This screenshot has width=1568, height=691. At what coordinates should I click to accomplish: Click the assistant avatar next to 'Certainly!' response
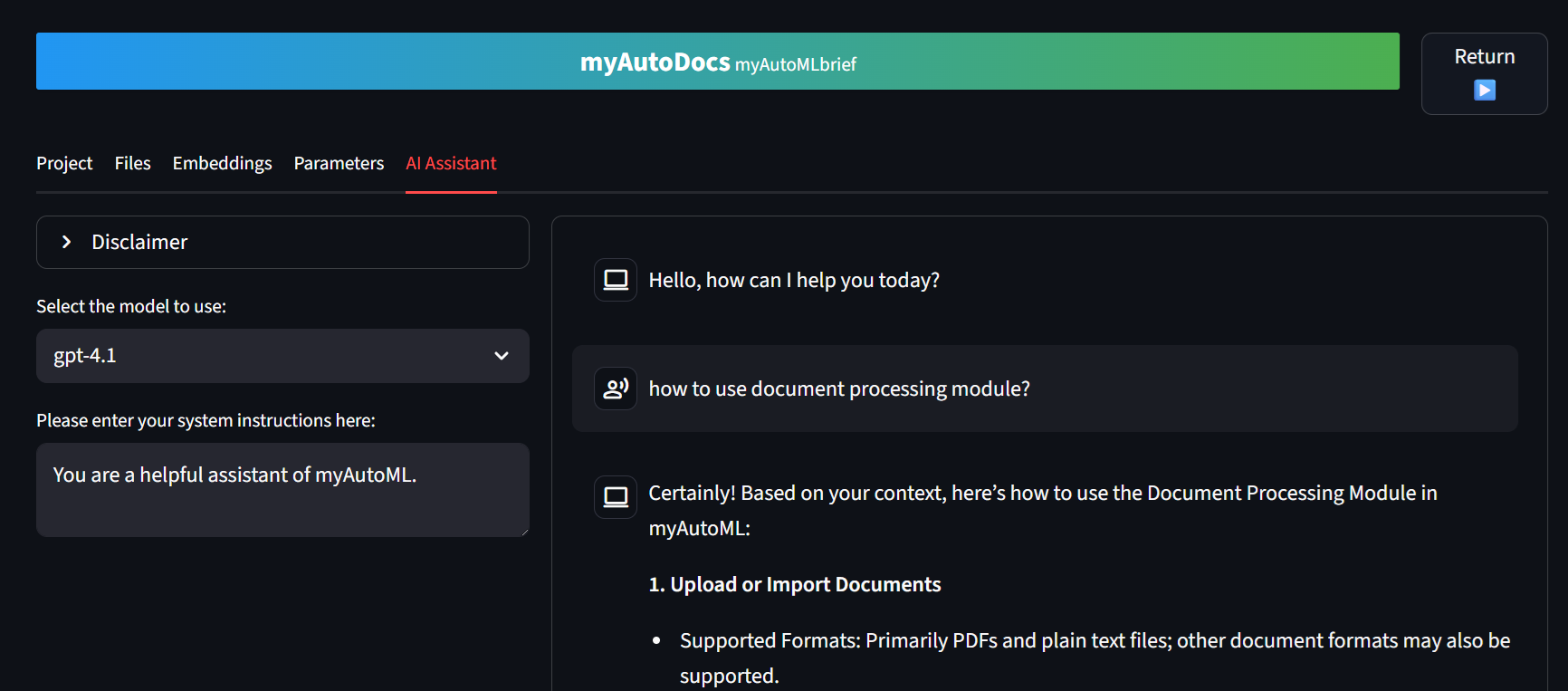(616, 496)
